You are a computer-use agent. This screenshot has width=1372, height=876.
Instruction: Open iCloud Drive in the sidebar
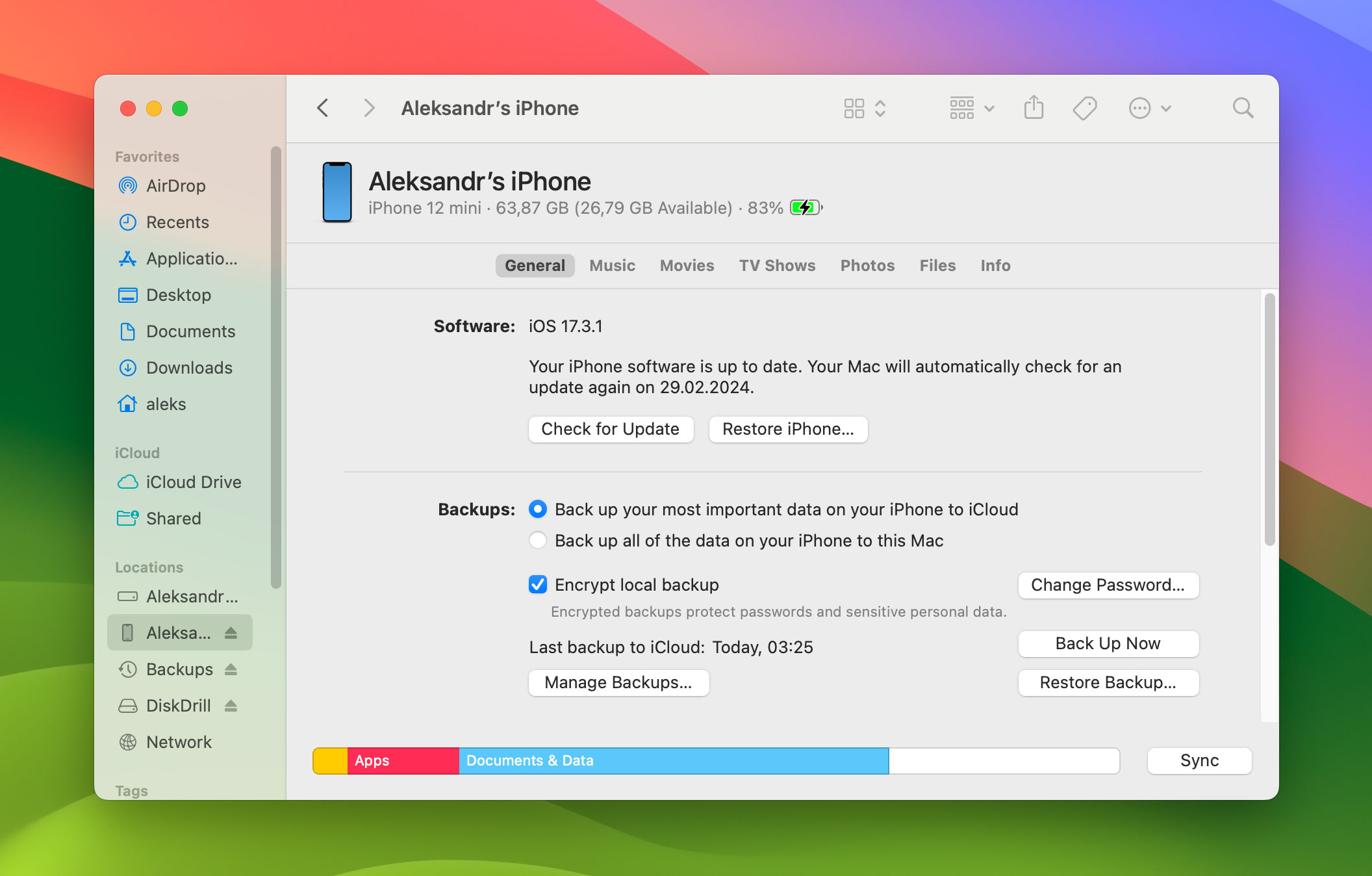[180, 482]
